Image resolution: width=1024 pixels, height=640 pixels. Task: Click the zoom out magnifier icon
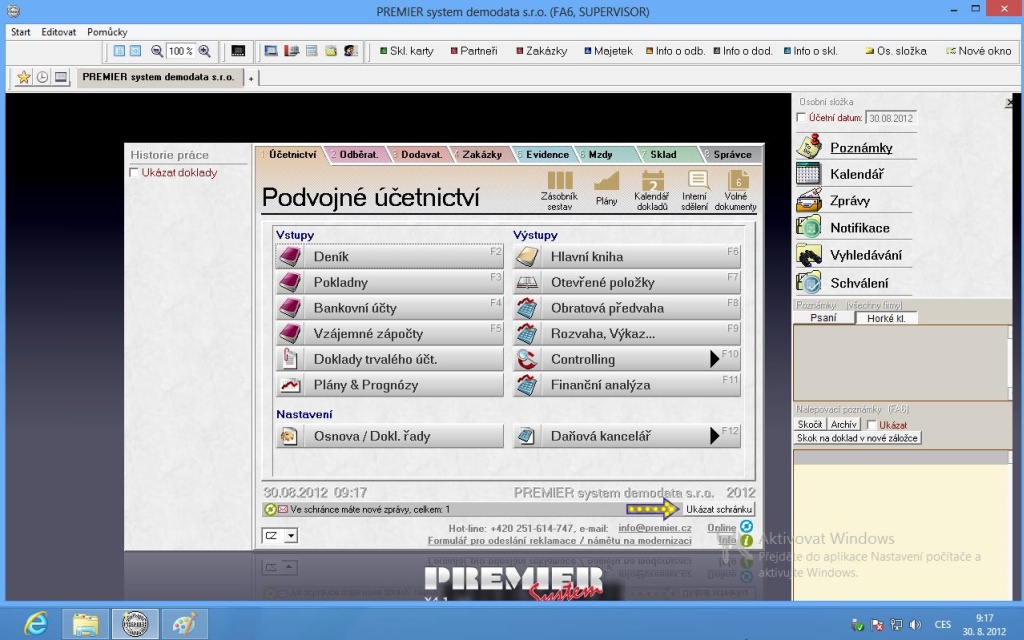157,51
